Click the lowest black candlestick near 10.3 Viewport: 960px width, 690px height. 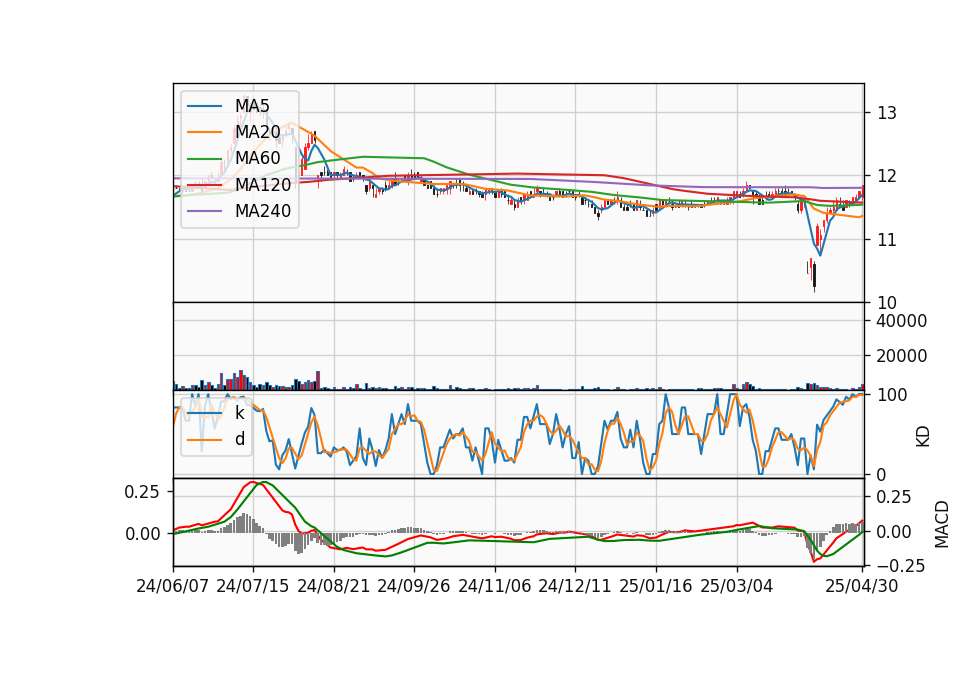[x=814, y=276]
